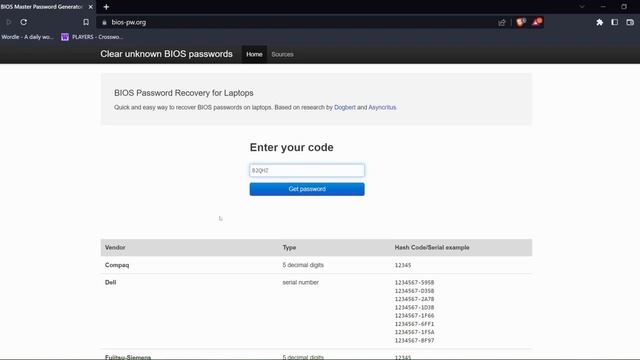The height and width of the screenshot is (360, 640).
Task: Select the Dell vendor cell
Action: coord(110,282)
